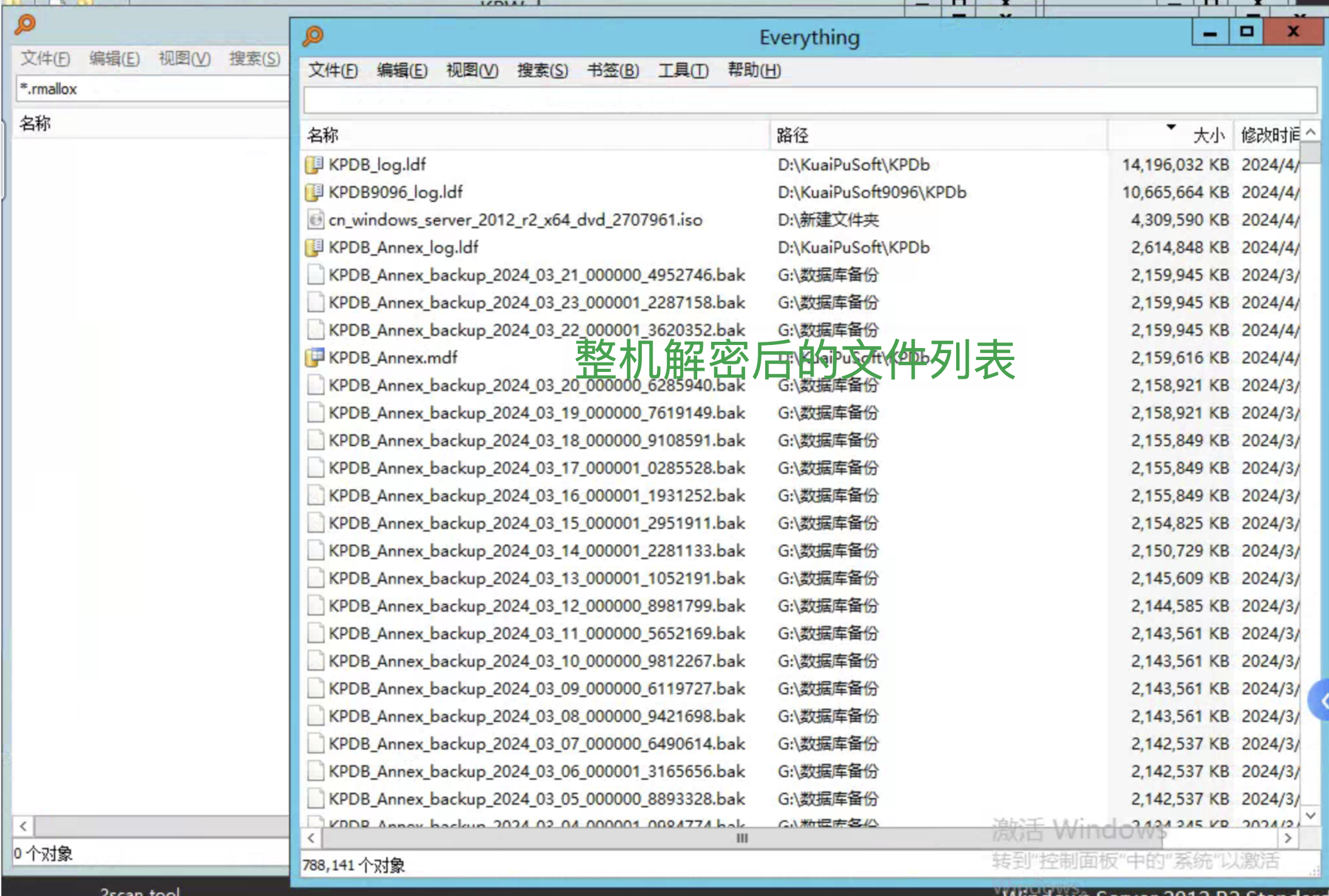
Task: Click the horizontal scrollbar right arrow in front window
Action: (x=1288, y=838)
